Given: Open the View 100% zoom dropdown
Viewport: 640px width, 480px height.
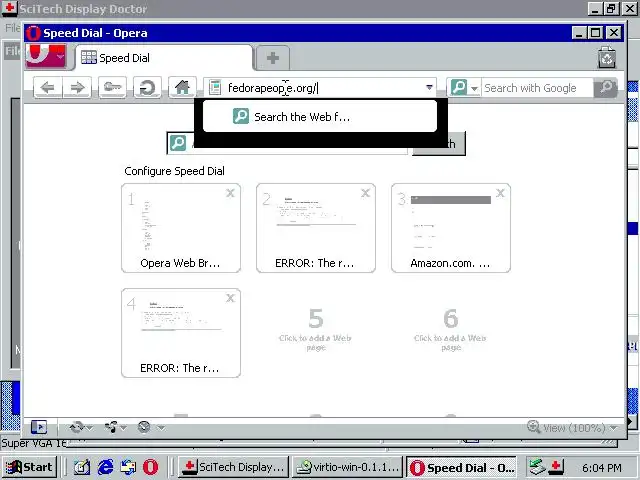Looking at the screenshot, I should [572, 427].
